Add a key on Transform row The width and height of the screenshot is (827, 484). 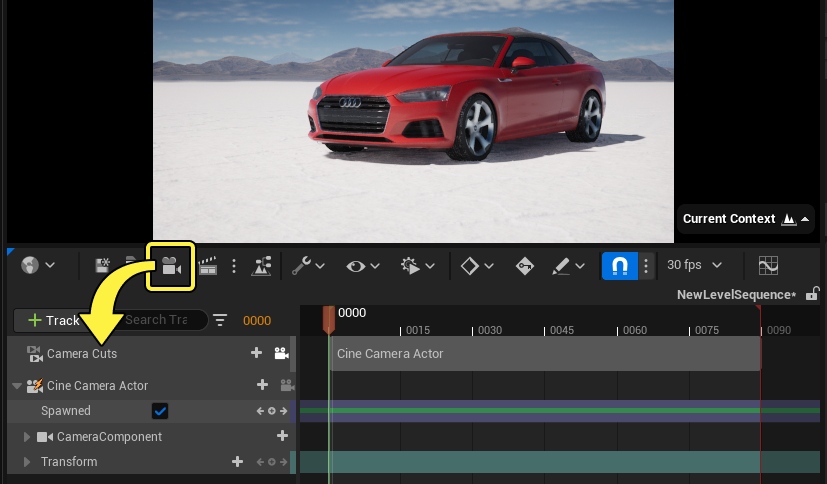click(272, 462)
